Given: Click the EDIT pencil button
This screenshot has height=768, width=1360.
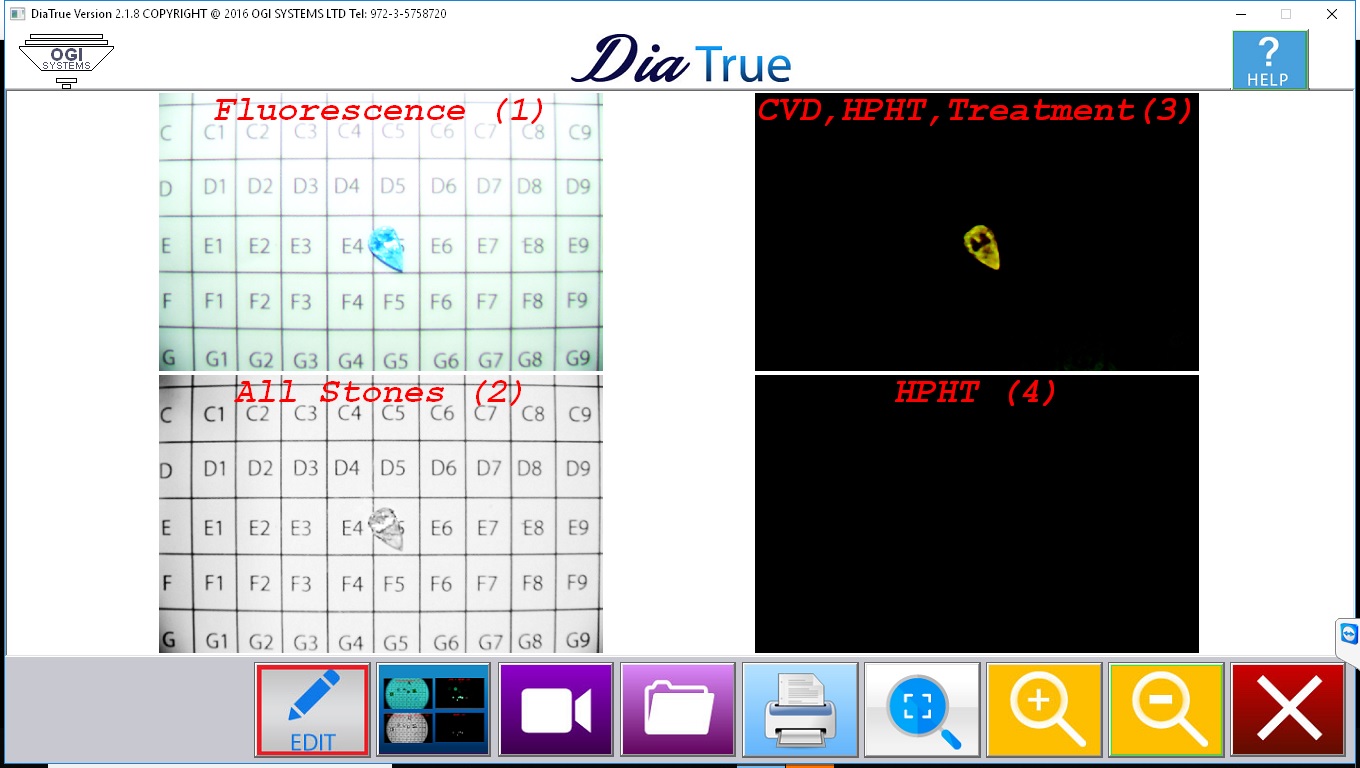Looking at the screenshot, I should click(313, 709).
